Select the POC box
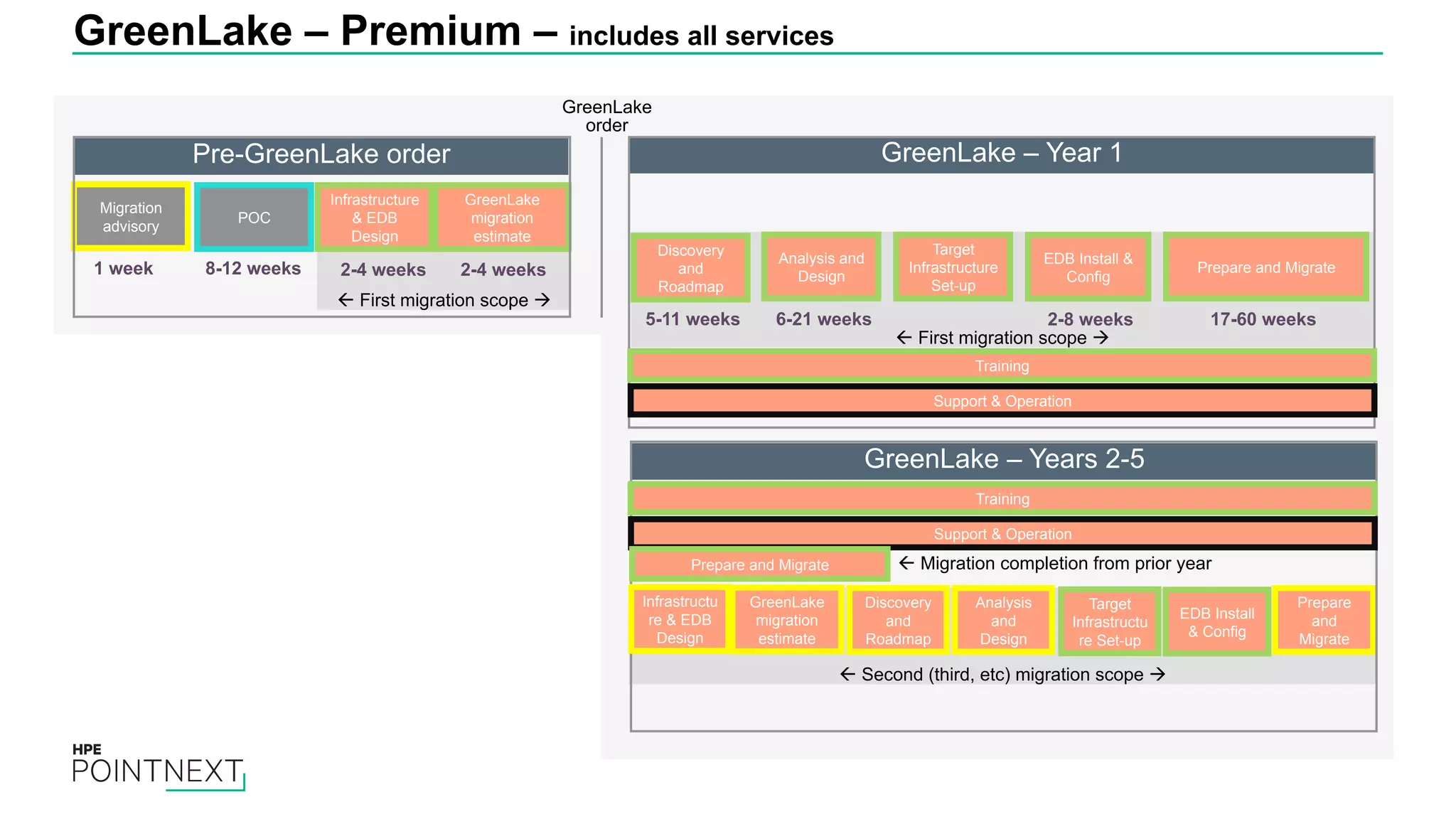This screenshot has height=819, width=1456. pyautogui.click(x=254, y=218)
